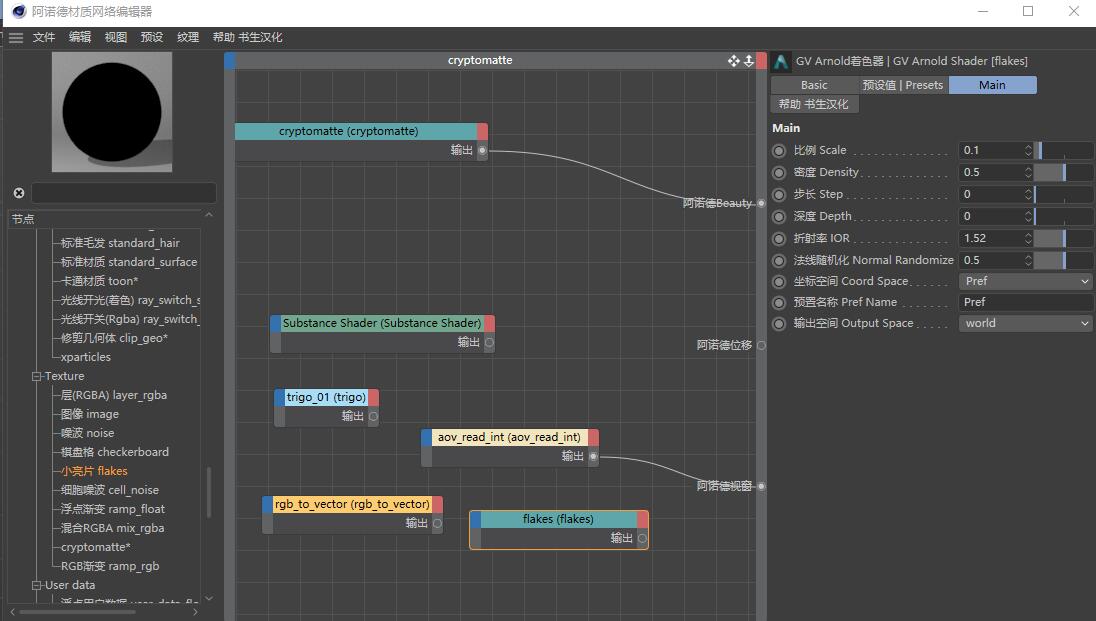This screenshot has height=621, width=1096.
Task: Click the Pref Name text field
Action: pos(1025,302)
